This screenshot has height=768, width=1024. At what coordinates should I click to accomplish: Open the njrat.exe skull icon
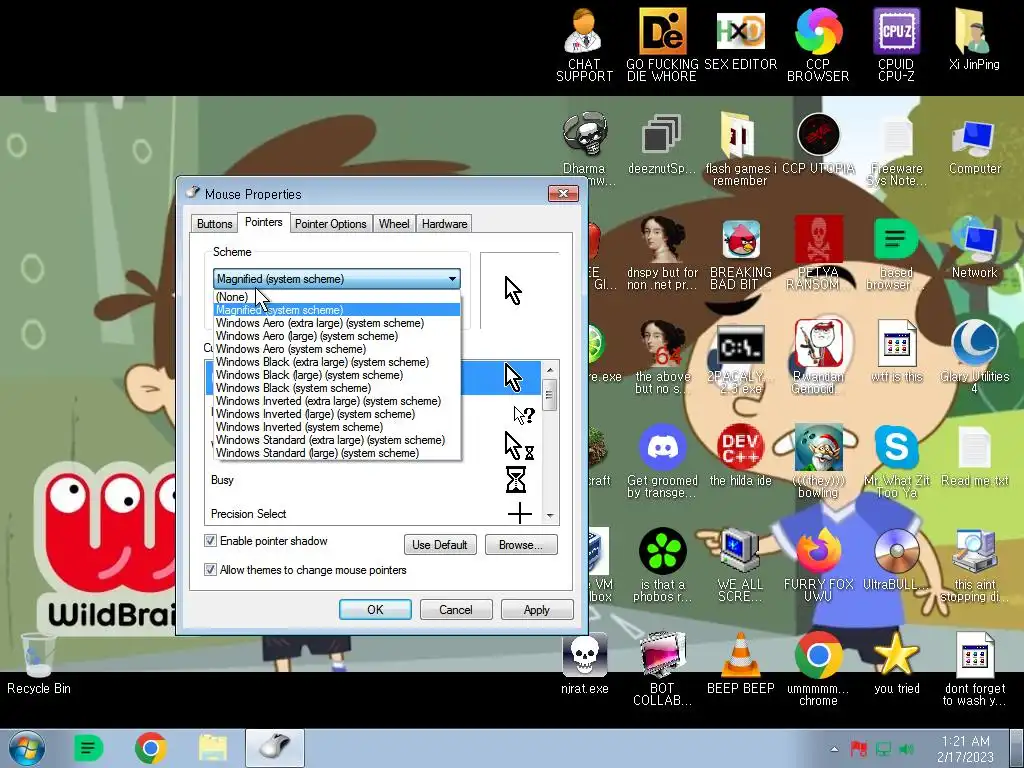click(x=584, y=664)
